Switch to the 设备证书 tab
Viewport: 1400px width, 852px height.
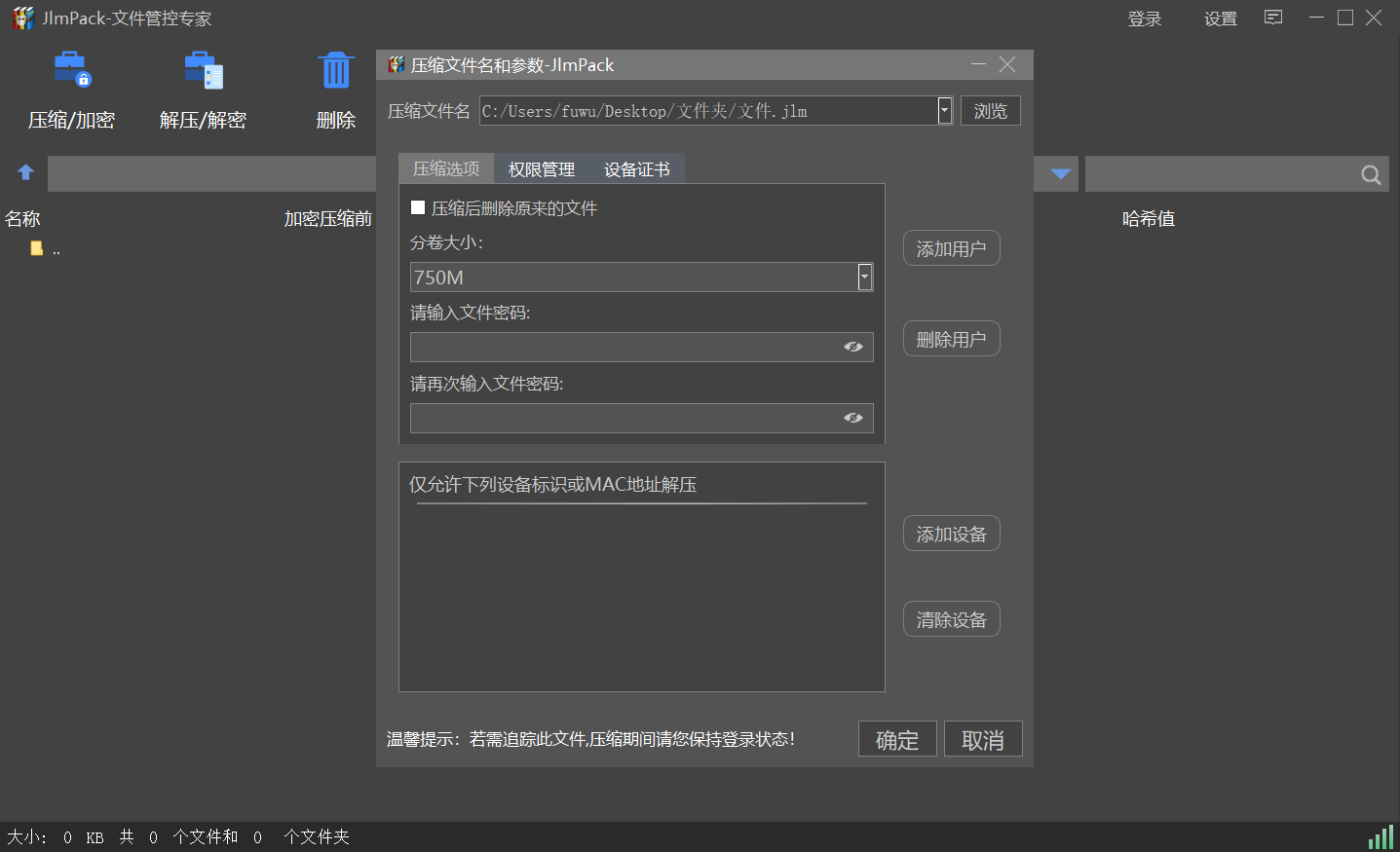637,168
